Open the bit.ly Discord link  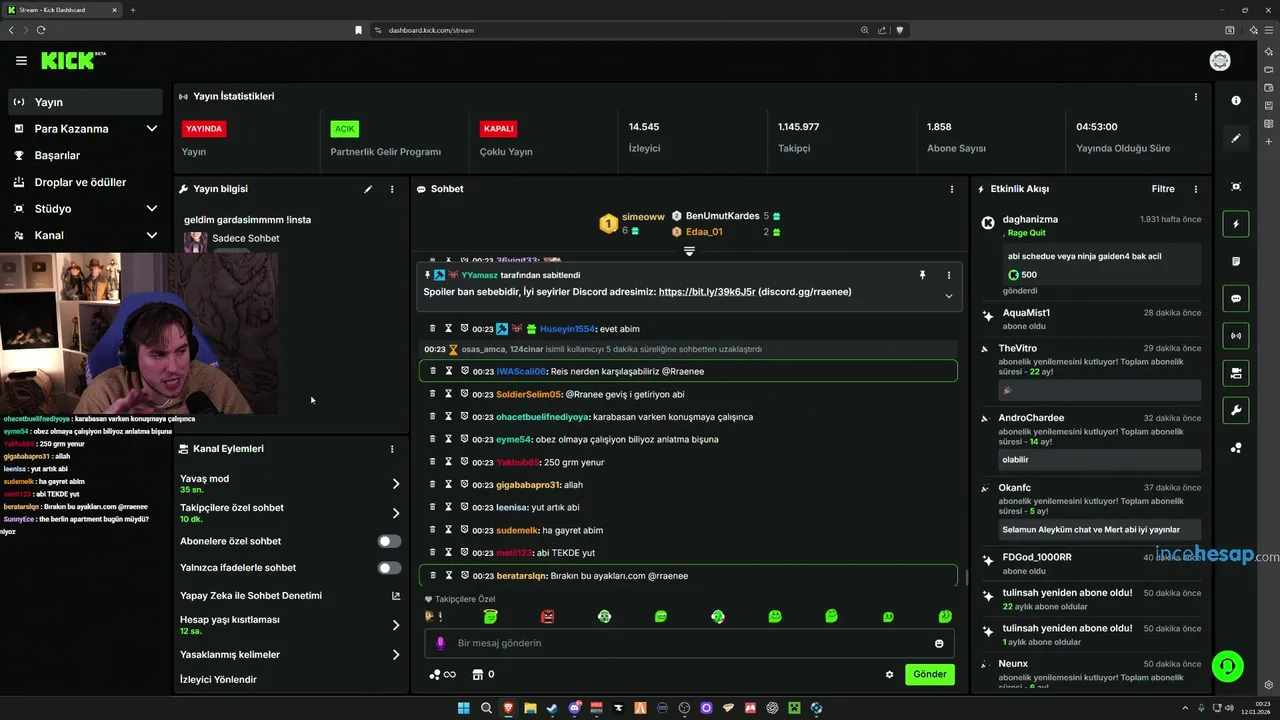(706, 292)
